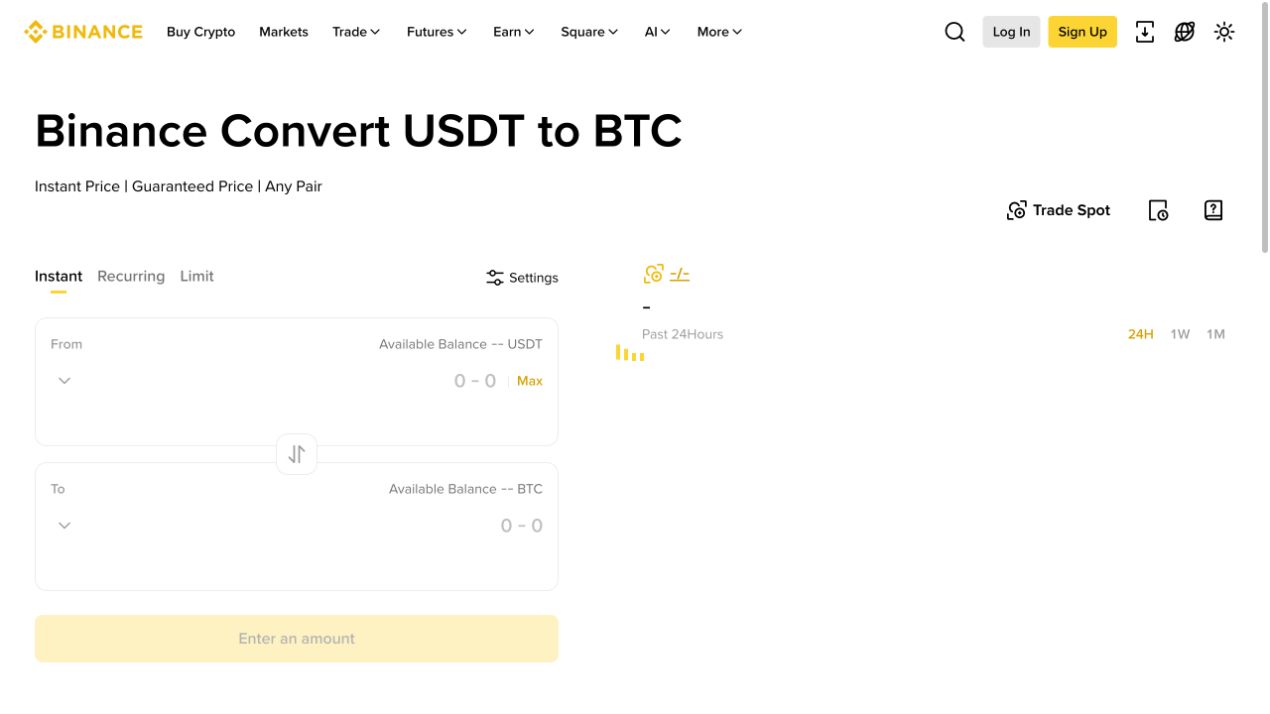This screenshot has height=714, width=1270.
Task: Click Available Balance -- USDT text
Action: click(x=461, y=344)
